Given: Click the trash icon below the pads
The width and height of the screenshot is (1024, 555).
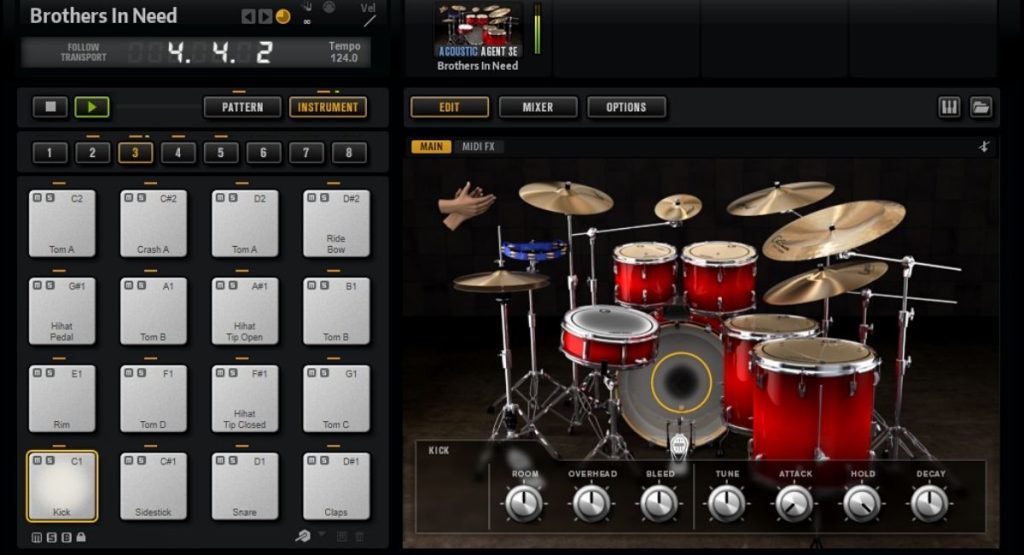Looking at the screenshot, I should 359,537.
